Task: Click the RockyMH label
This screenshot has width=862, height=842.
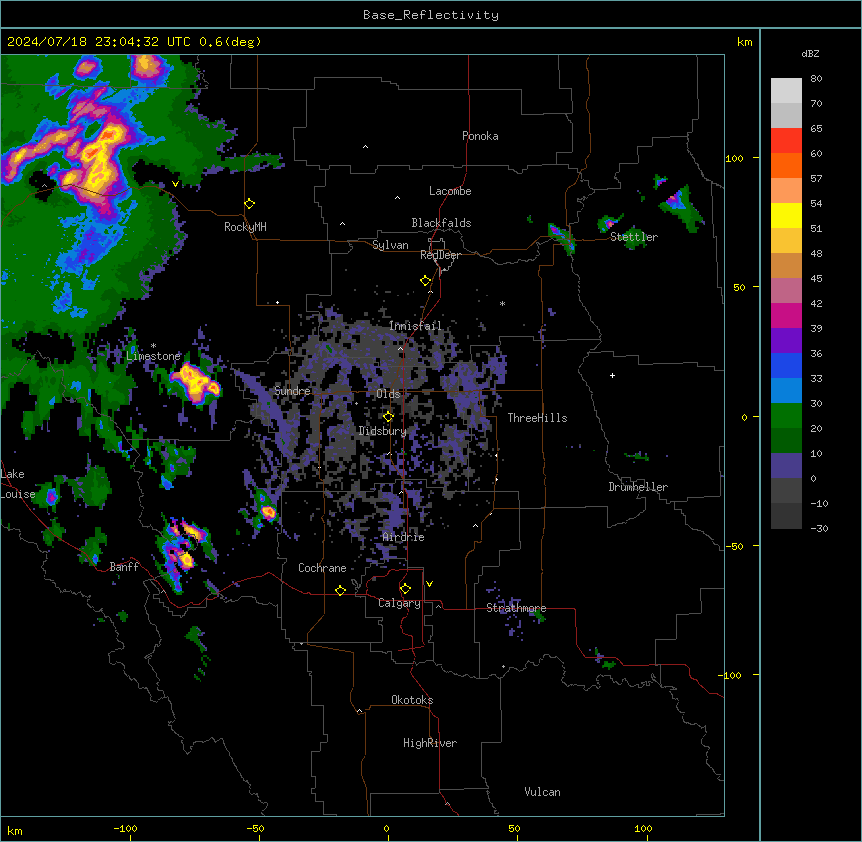Action: click(x=245, y=226)
